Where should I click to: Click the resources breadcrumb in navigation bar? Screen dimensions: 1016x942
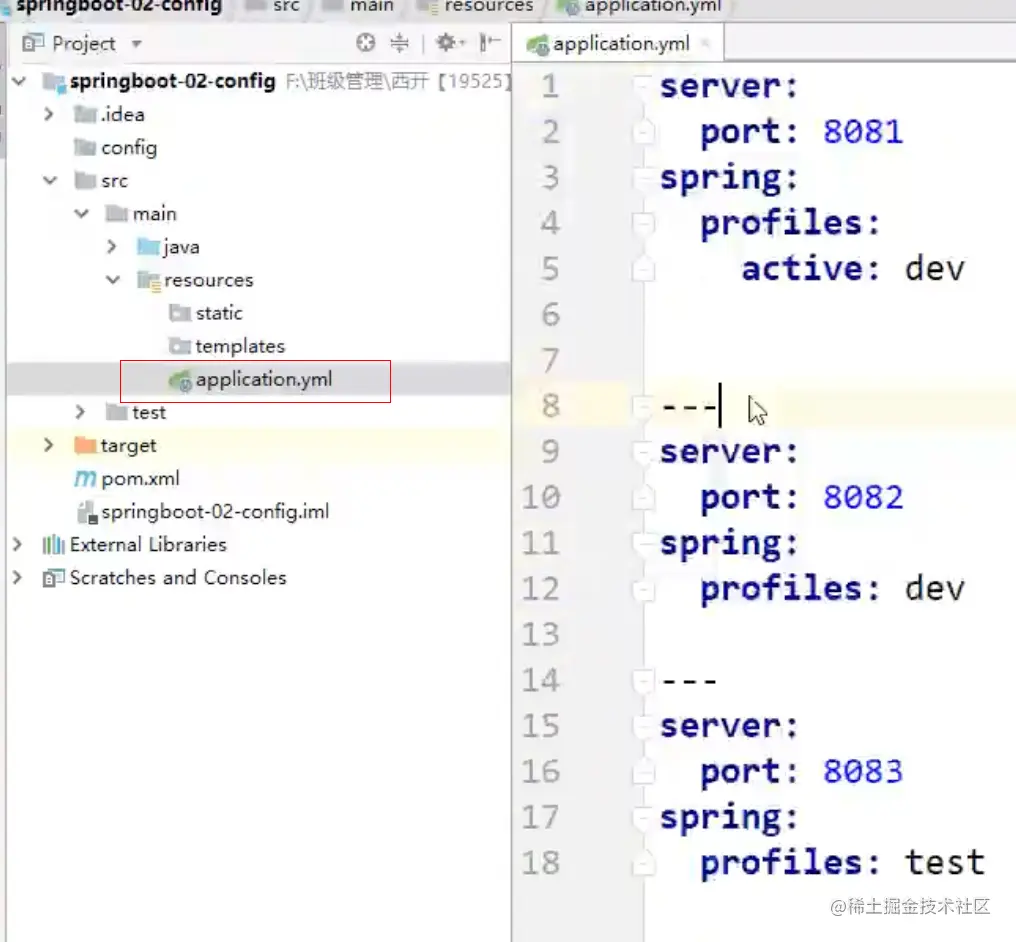tap(489, 6)
